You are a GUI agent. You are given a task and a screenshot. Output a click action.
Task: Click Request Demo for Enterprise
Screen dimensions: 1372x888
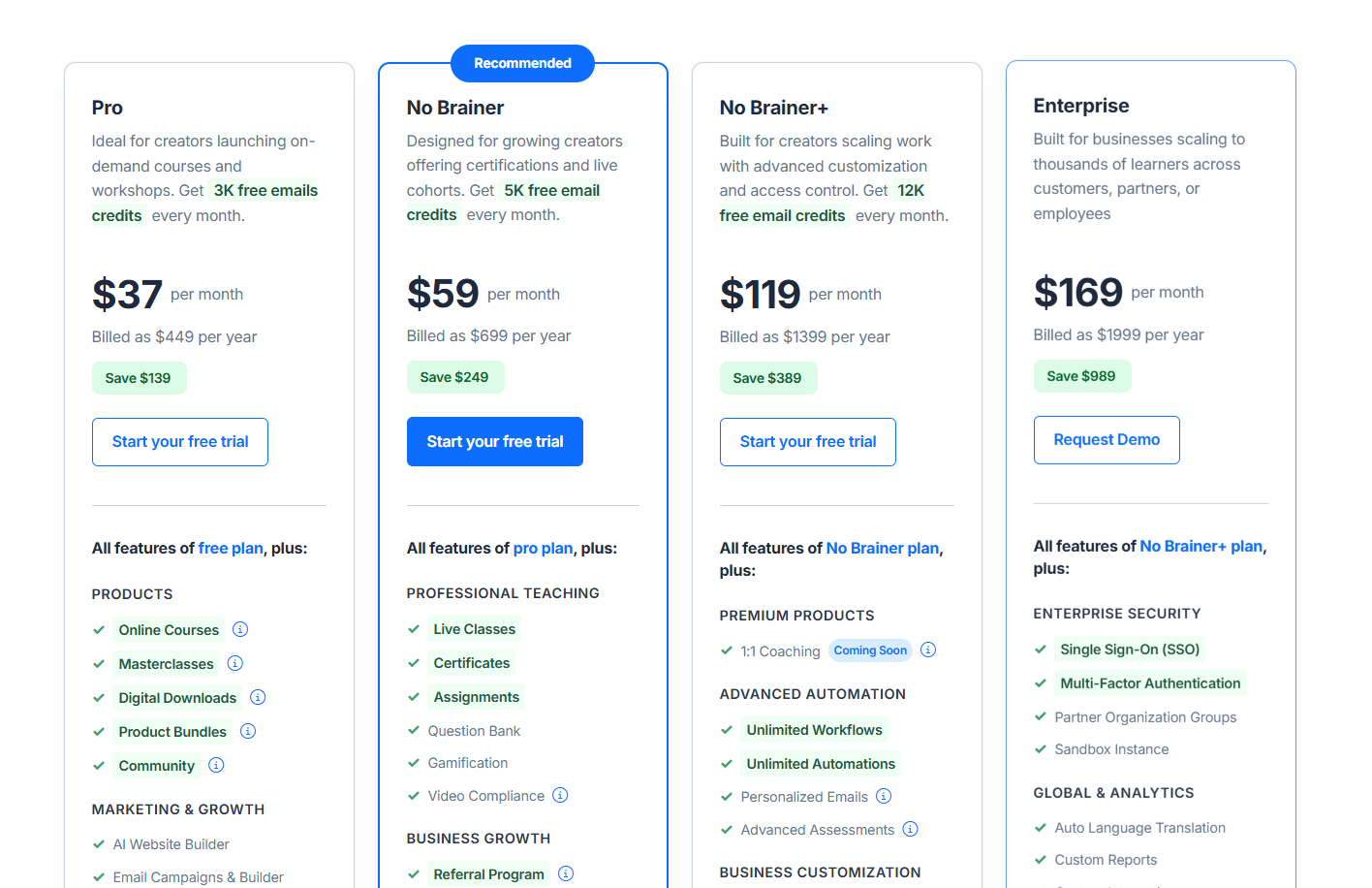point(1107,440)
